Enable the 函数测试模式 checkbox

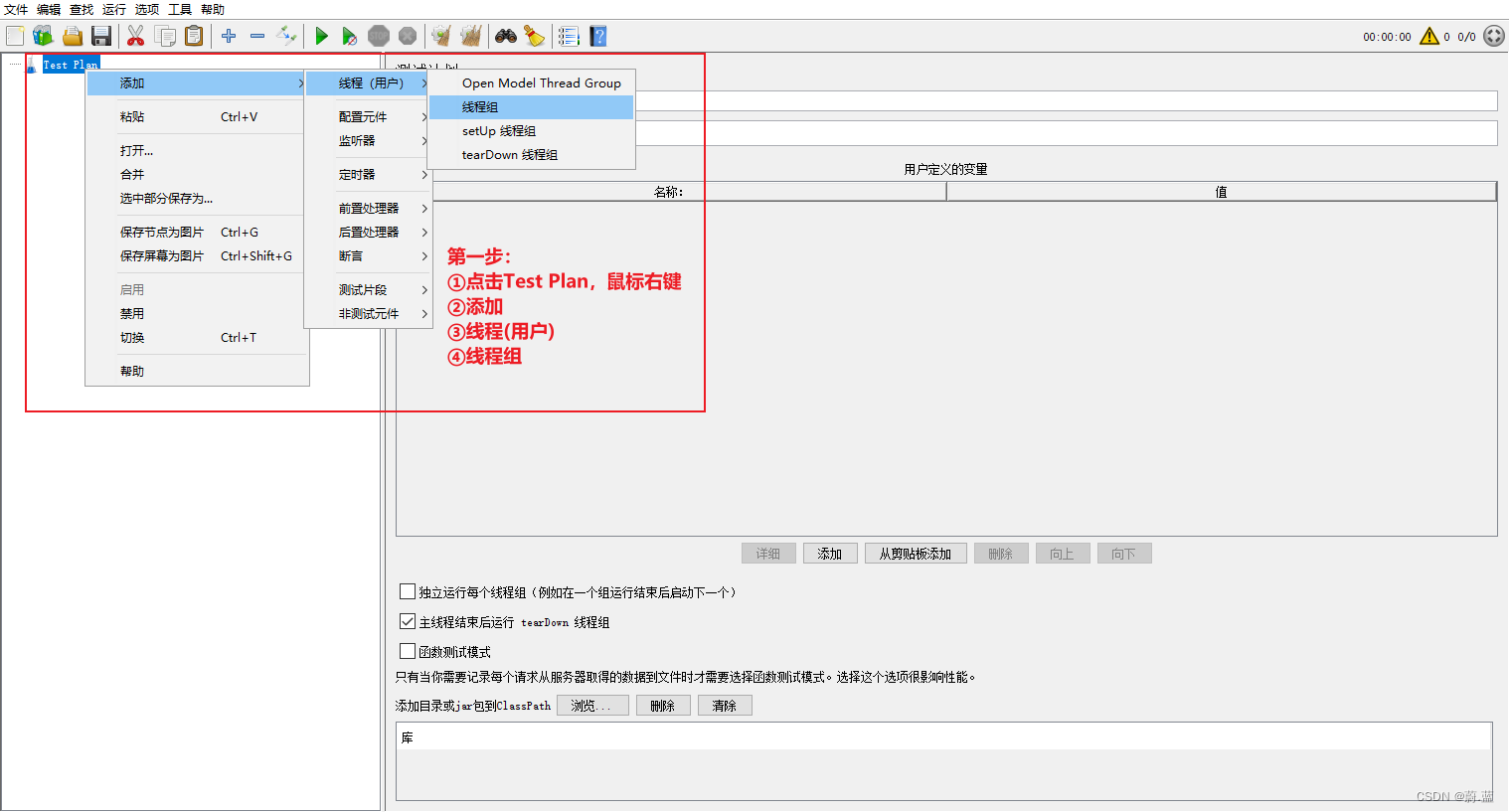(408, 651)
